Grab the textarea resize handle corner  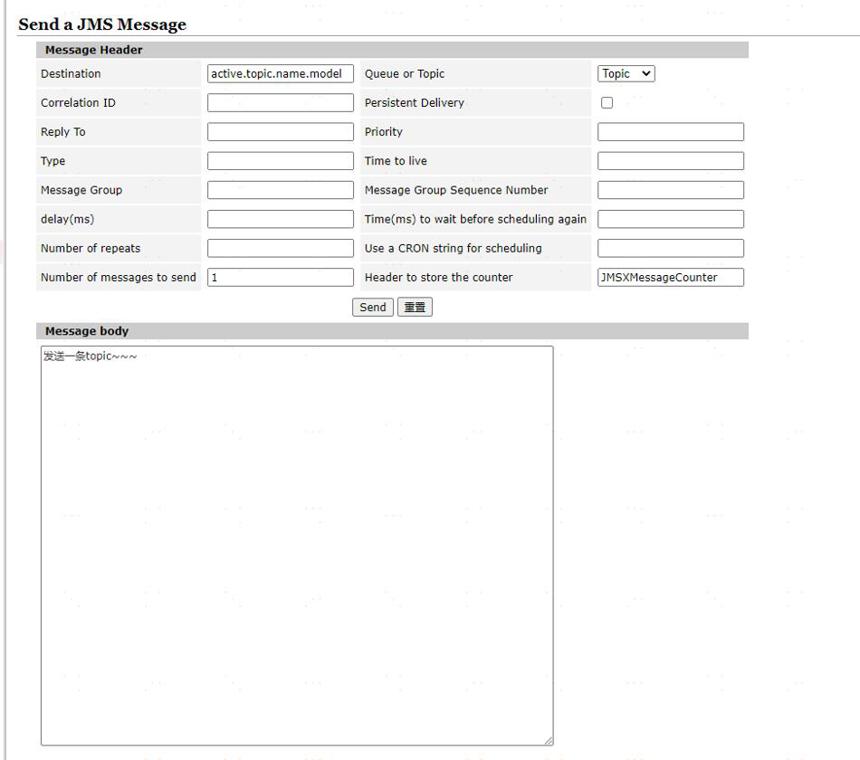point(548,741)
